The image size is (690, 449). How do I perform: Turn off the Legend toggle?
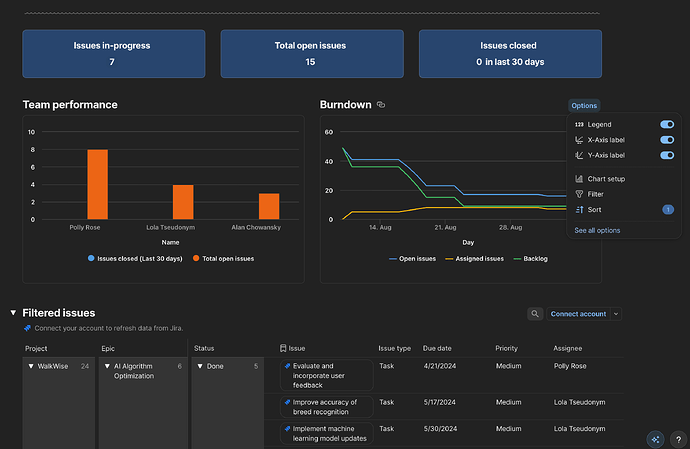pos(667,124)
